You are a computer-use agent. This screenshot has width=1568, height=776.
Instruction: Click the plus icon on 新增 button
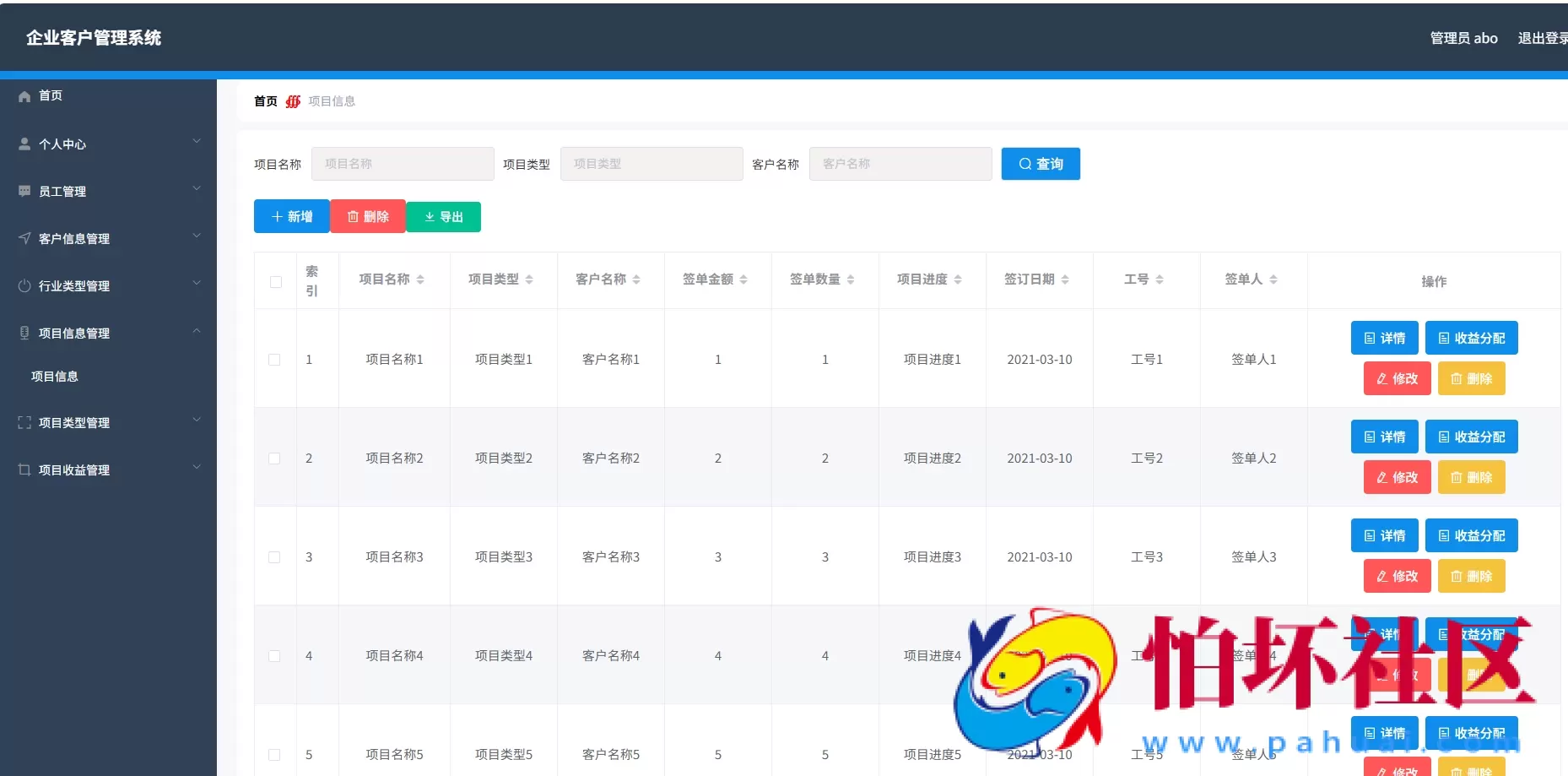(276, 216)
